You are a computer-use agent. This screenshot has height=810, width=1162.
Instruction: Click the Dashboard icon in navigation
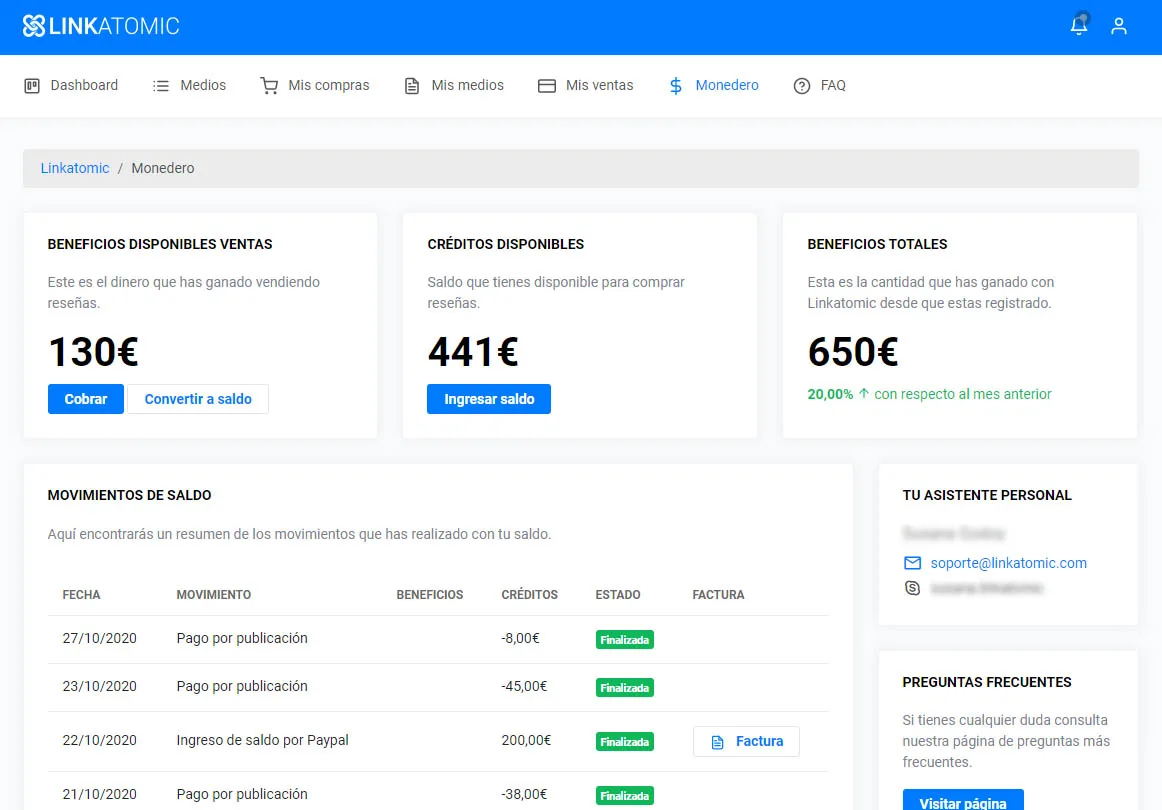(x=32, y=86)
